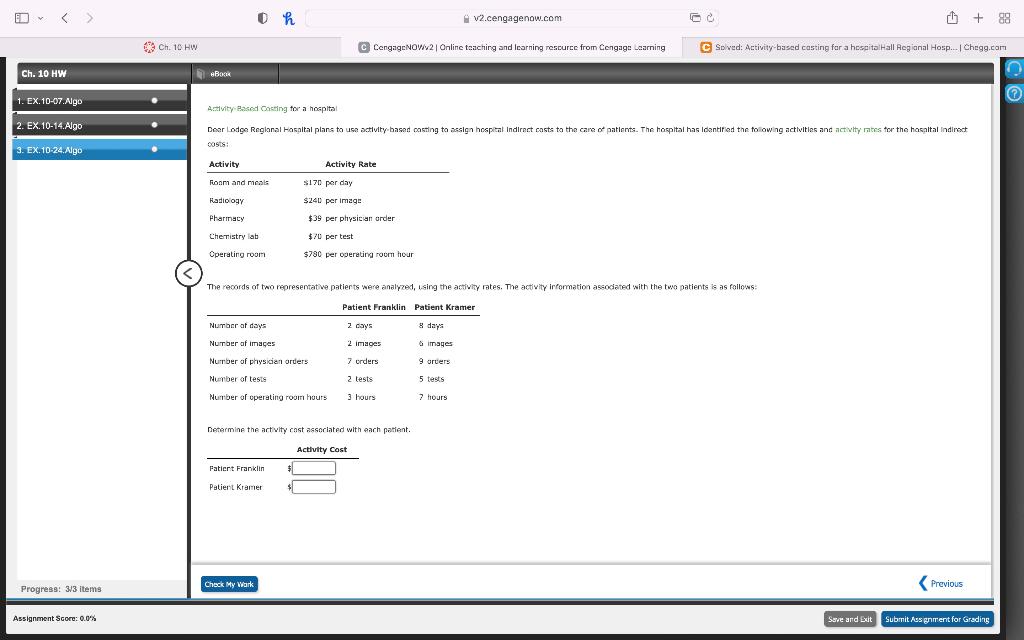Go back with Safari back arrow
This screenshot has height=640, width=1024.
tap(65, 18)
